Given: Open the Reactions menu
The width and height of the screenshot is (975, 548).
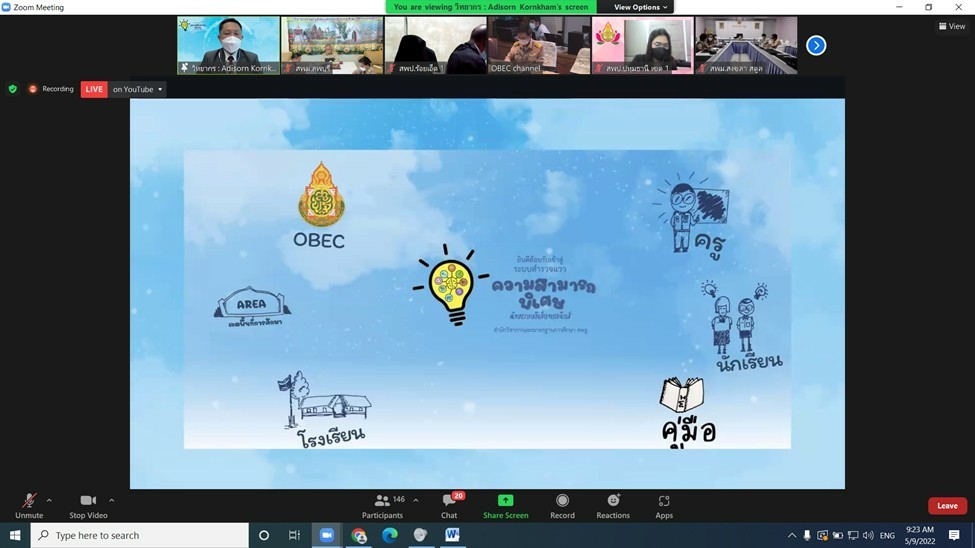Looking at the screenshot, I should point(613,506).
